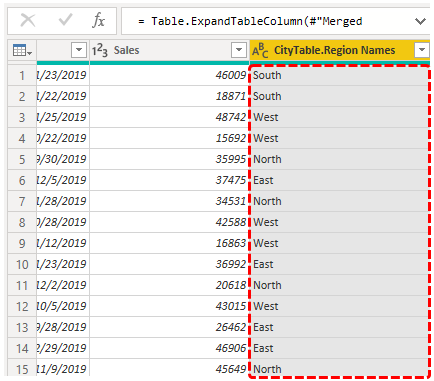
Task: Select row number 8
Action: pyautogui.click(x=22, y=222)
